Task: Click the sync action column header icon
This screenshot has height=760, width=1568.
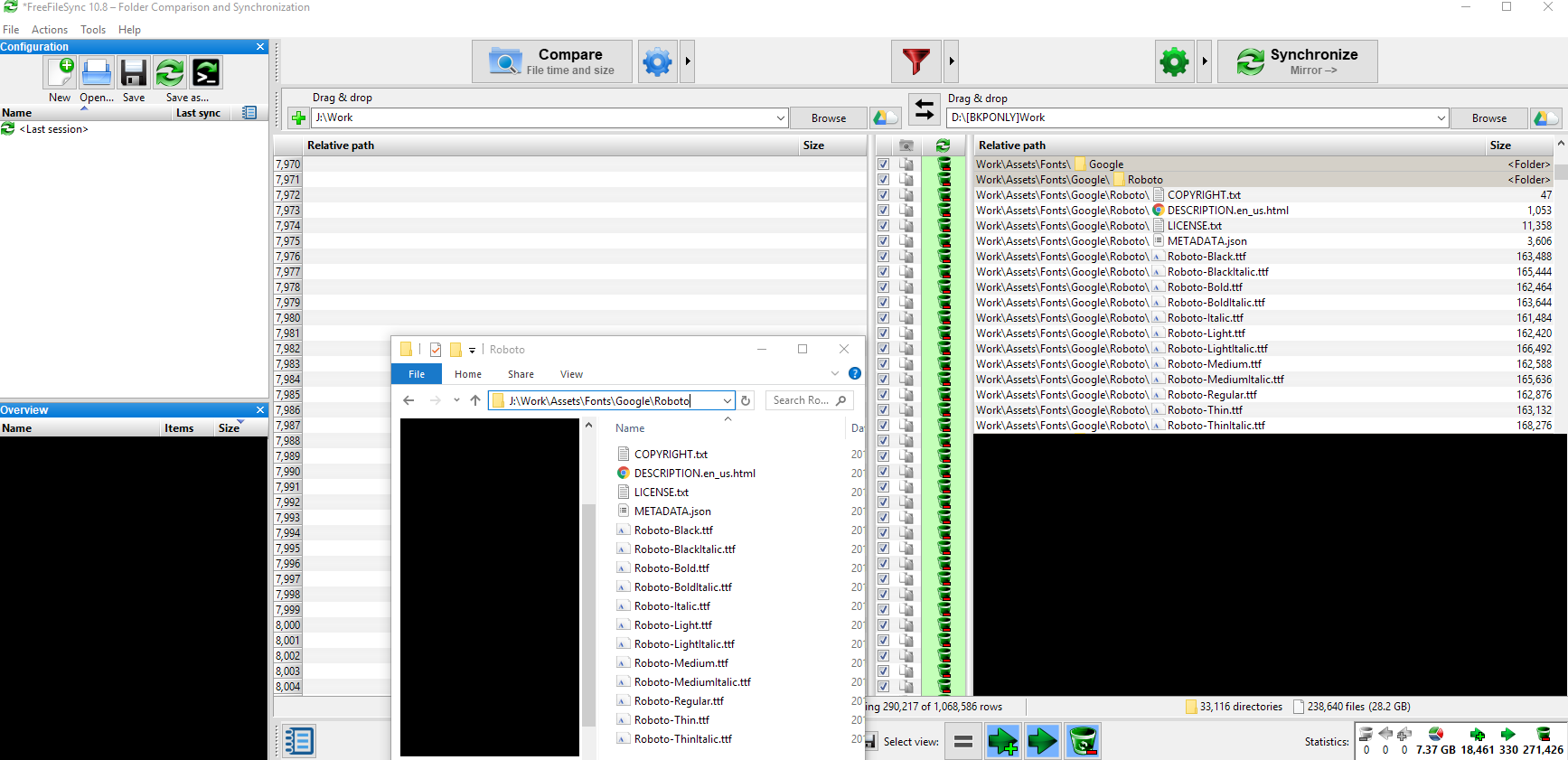Action: click(944, 145)
